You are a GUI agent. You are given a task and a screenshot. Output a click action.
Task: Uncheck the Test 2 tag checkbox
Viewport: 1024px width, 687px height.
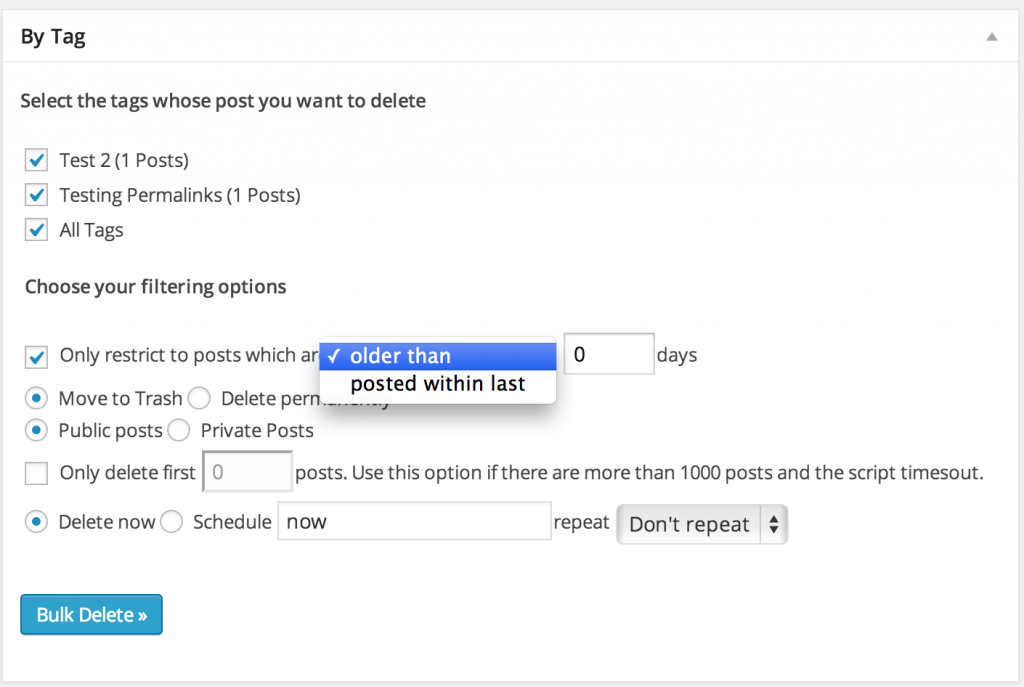pyautogui.click(x=36, y=160)
